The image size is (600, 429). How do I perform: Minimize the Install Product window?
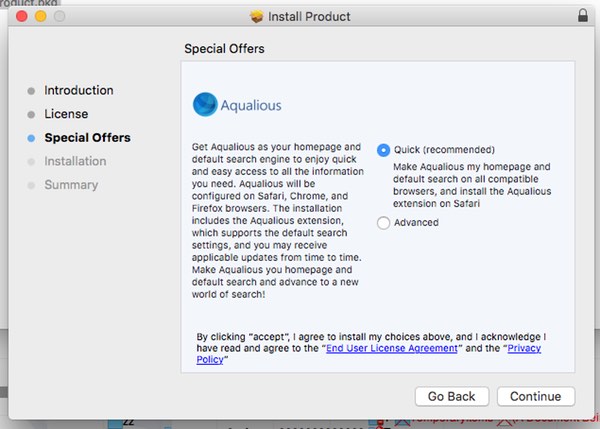(x=41, y=16)
